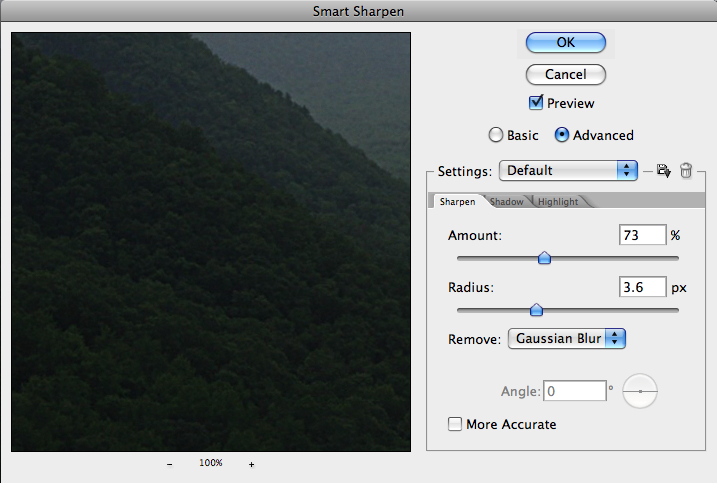Image resolution: width=717 pixels, height=483 pixels.
Task: Select the Basic radio button
Action: [x=495, y=135]
